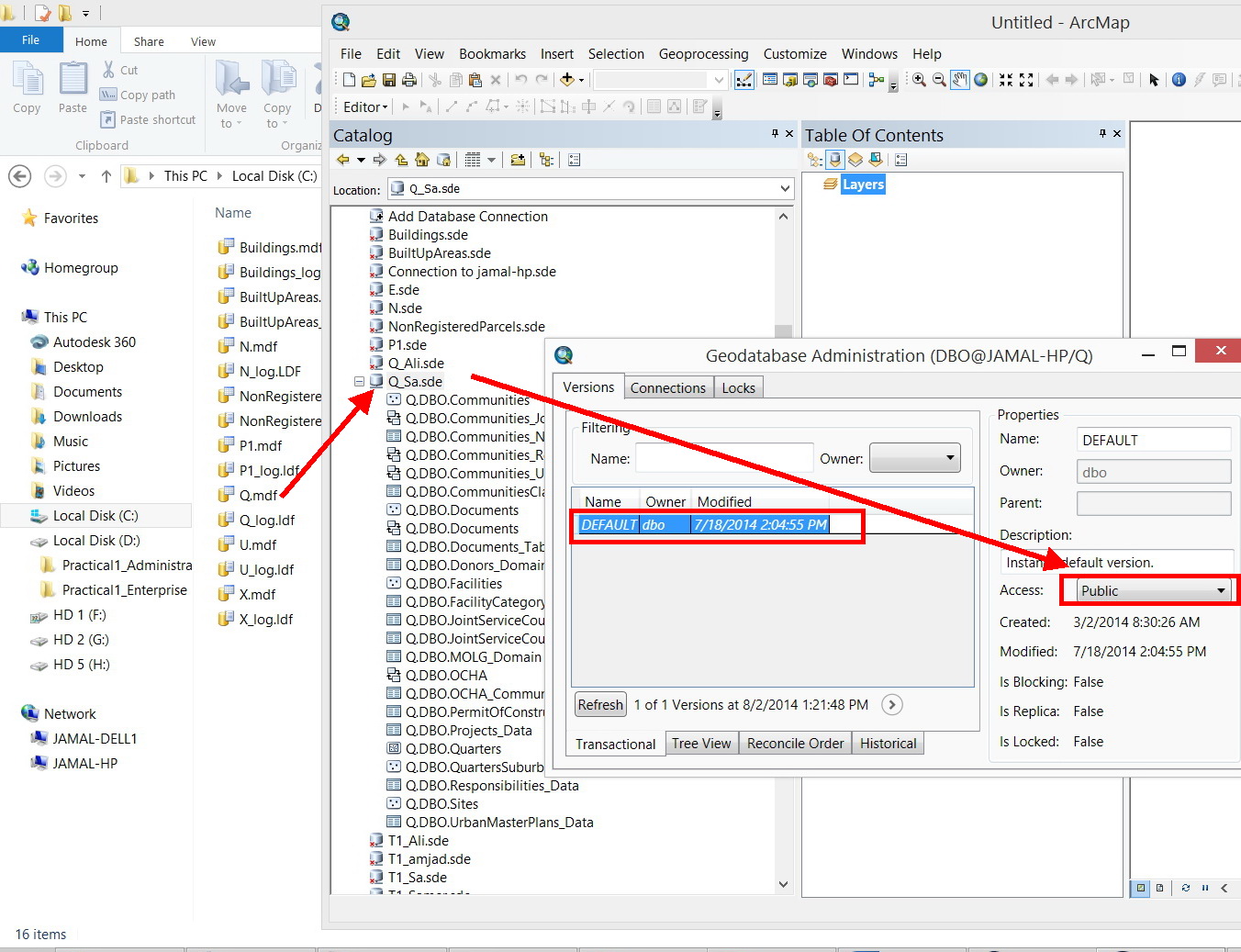Click the Add Data icon
The image size is (1241, 952).
567,80
